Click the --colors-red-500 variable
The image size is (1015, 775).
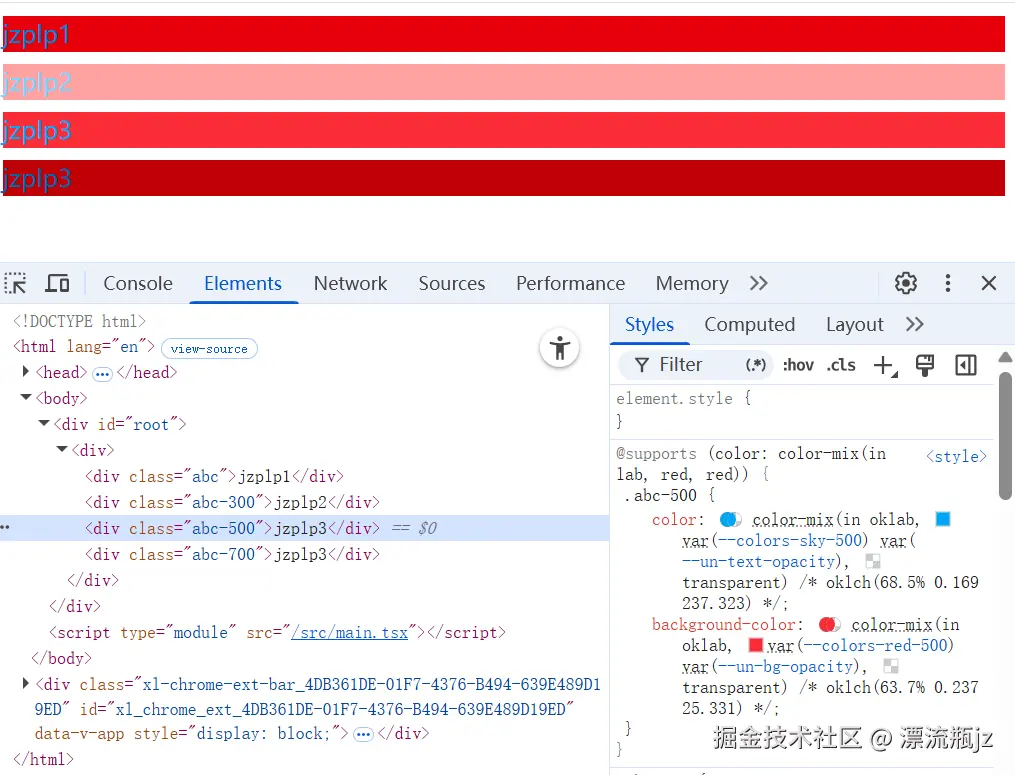(876, 646)
